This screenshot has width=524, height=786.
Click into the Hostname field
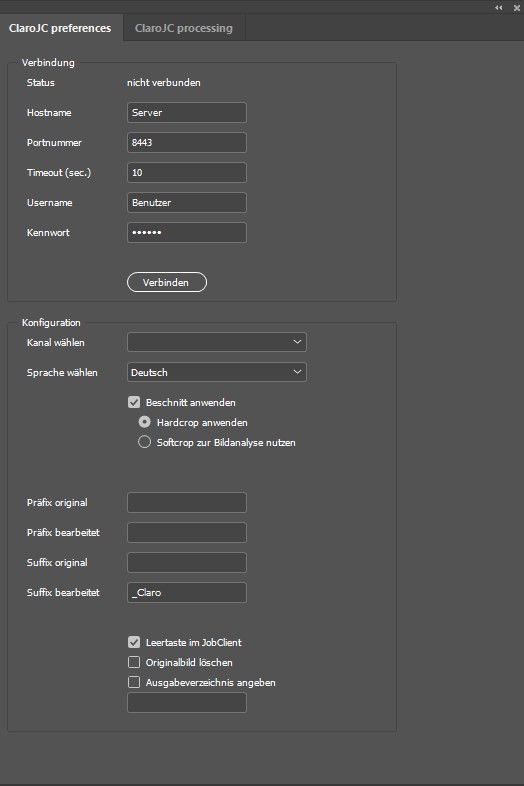187,112
